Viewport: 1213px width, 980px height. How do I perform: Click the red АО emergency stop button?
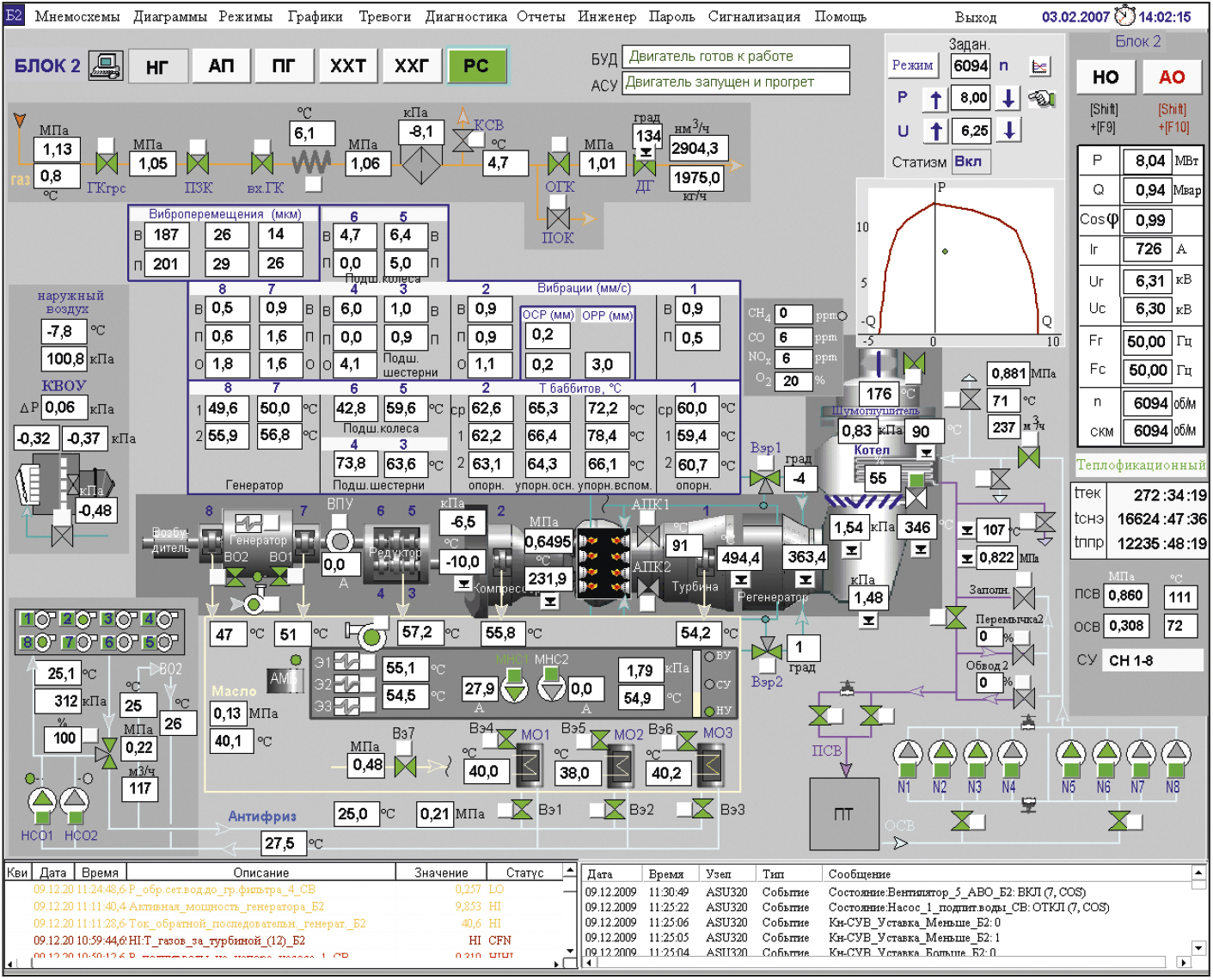click(x=1173, y=77)
